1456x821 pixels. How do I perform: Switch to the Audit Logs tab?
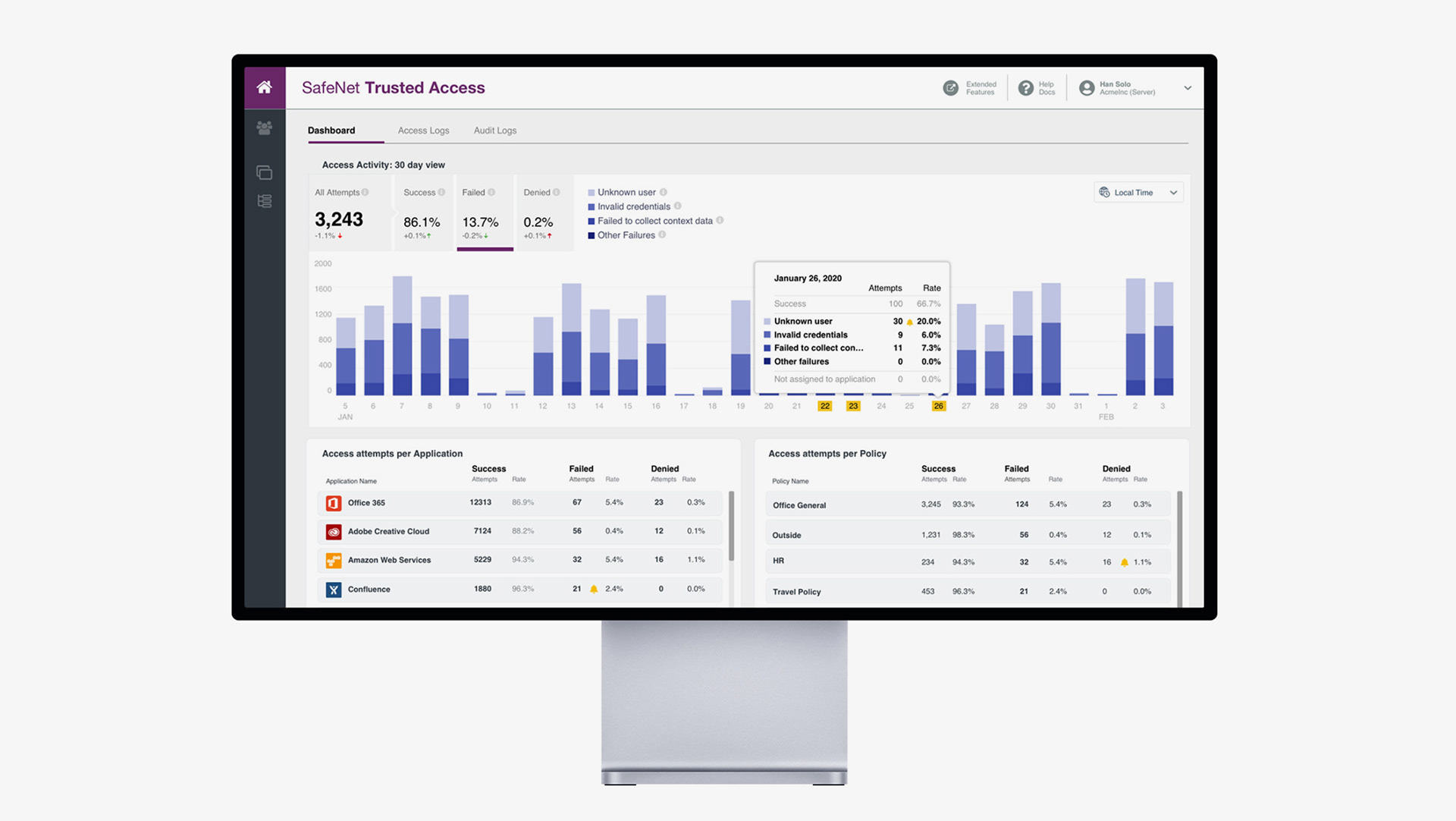coord(494,131)
